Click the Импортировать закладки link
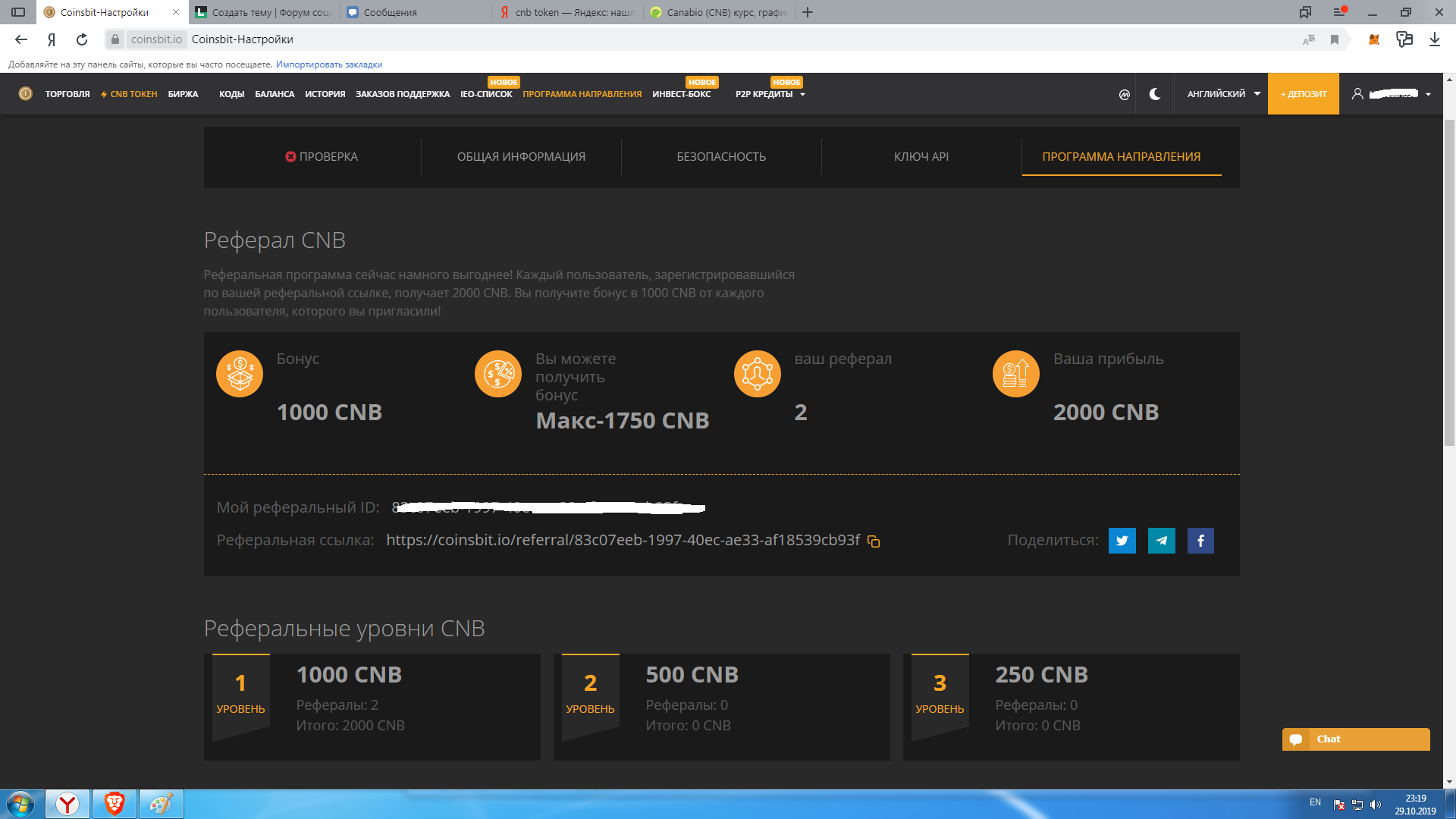Image resolution: width=1456 pixels, height=819 pixels. point(328,64)
